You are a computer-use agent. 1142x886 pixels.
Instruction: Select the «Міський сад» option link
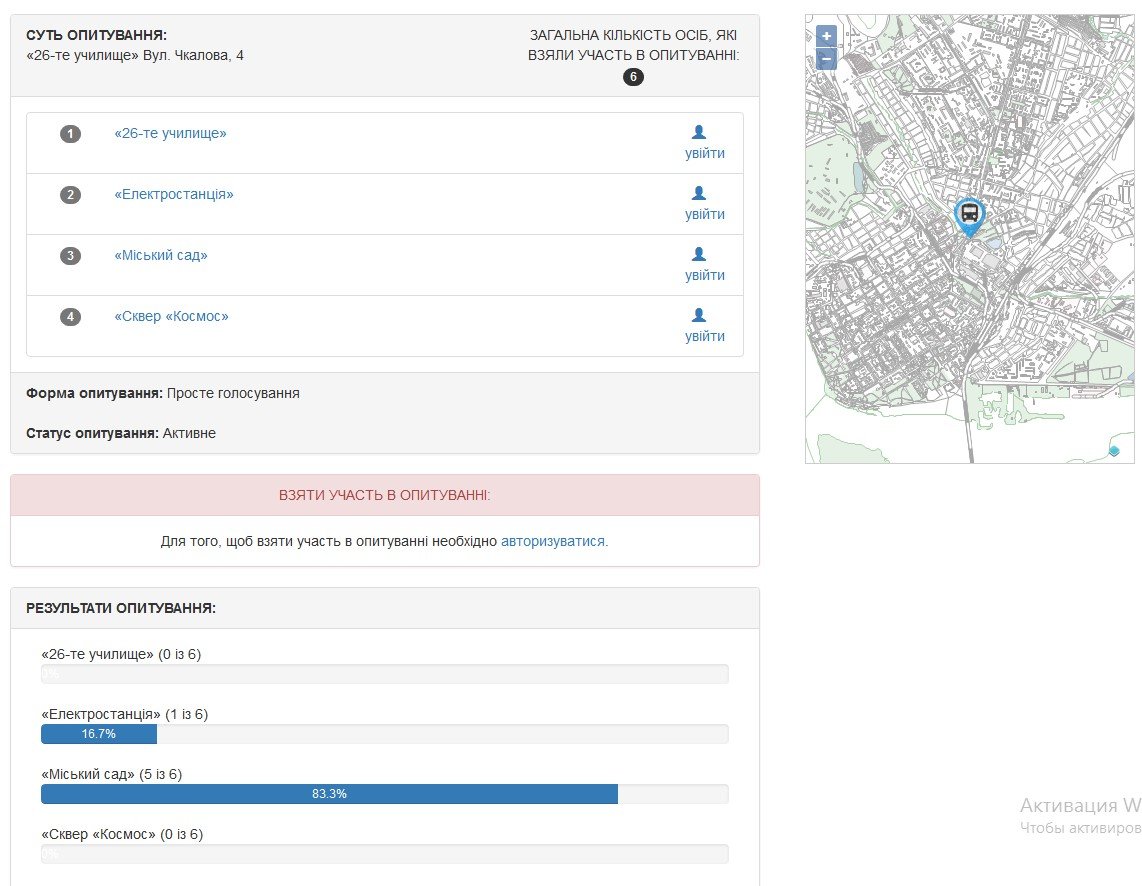[161, 255]
